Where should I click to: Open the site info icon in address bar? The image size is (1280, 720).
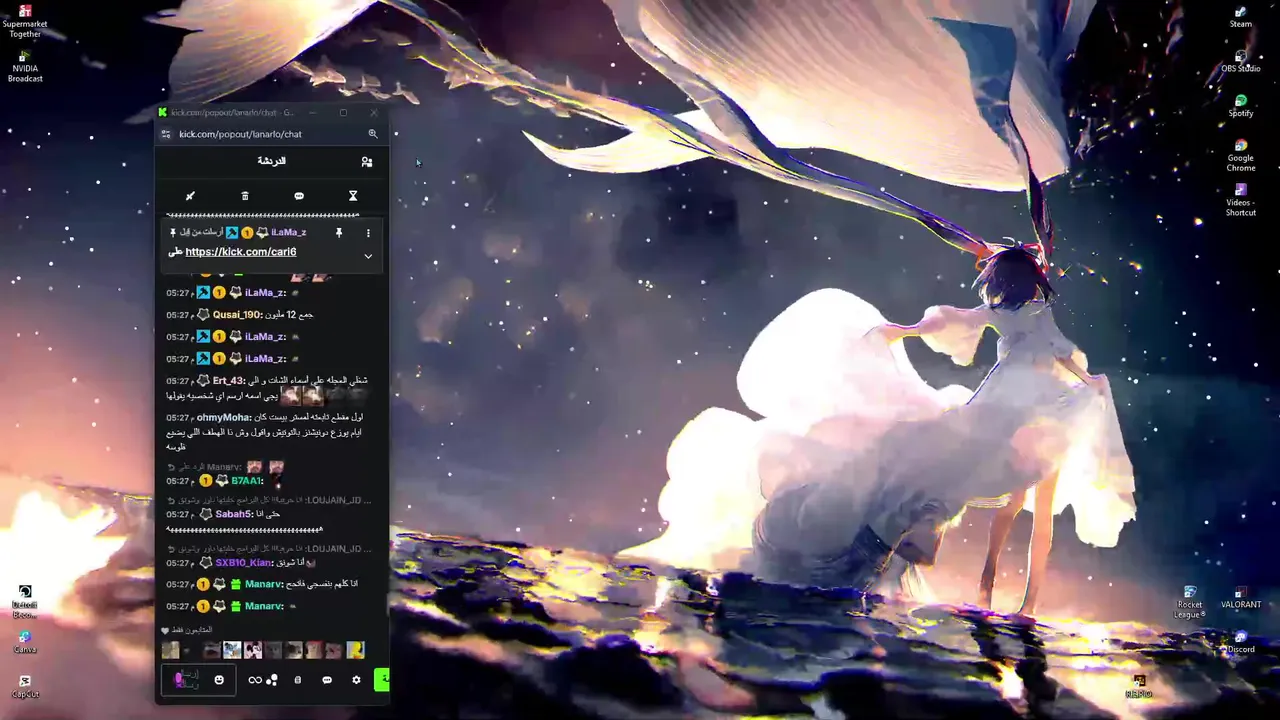[166, 134]
